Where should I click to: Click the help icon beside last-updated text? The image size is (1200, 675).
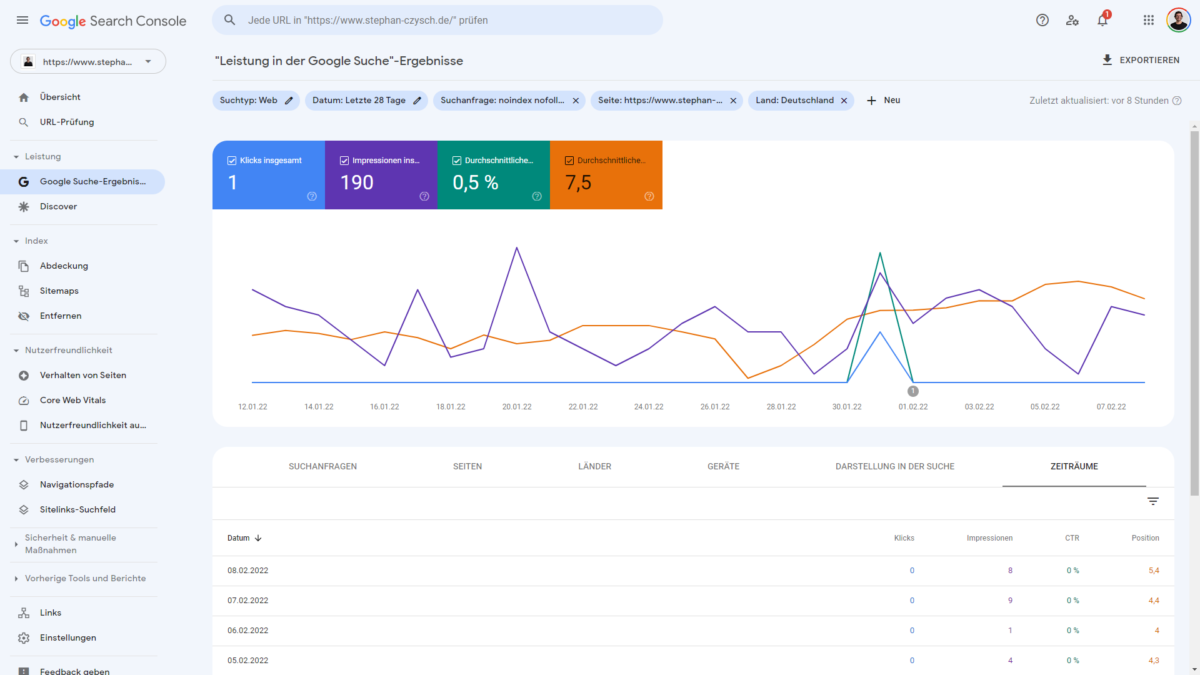(1177, 101)
